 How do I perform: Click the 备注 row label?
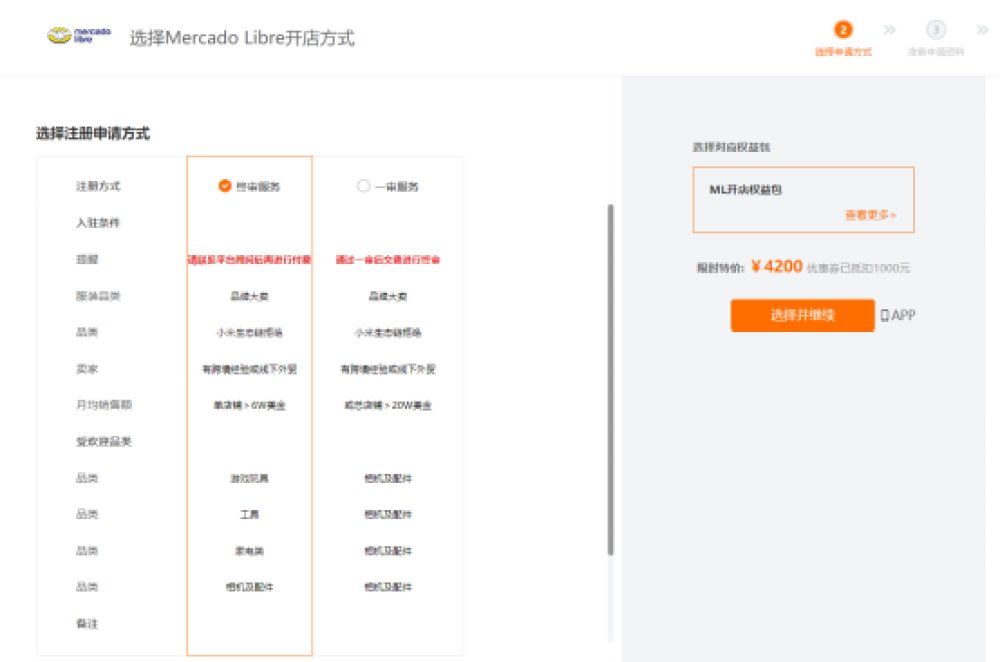[87, 623]
